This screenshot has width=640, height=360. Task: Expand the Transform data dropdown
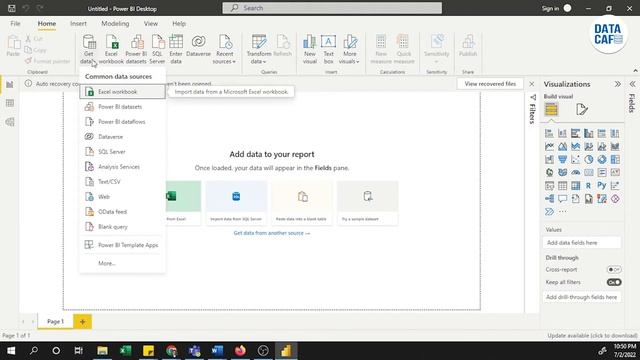pos(259,49)
